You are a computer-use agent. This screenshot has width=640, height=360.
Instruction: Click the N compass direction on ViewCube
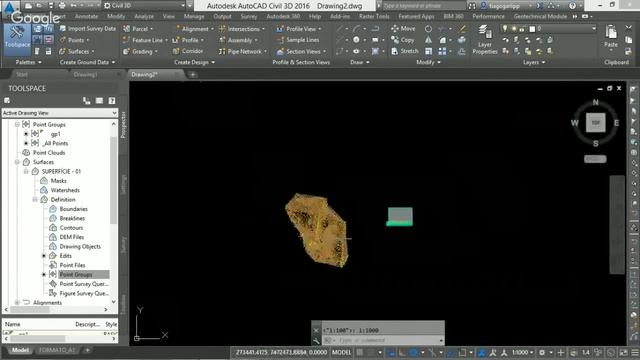point(596,102)
